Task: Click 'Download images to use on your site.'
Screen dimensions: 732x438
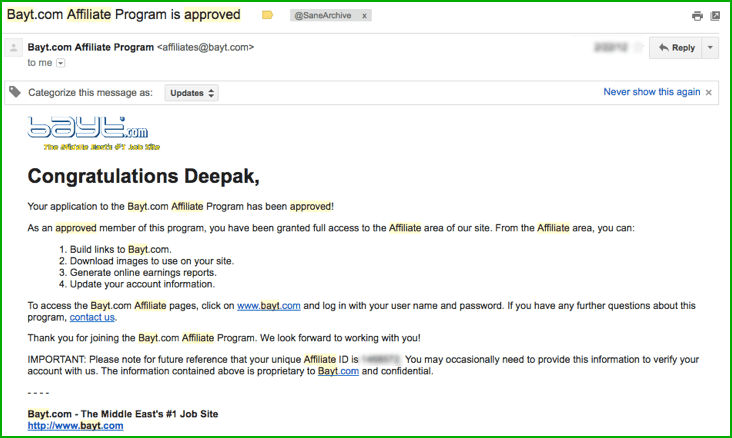Action: (152, 261)
